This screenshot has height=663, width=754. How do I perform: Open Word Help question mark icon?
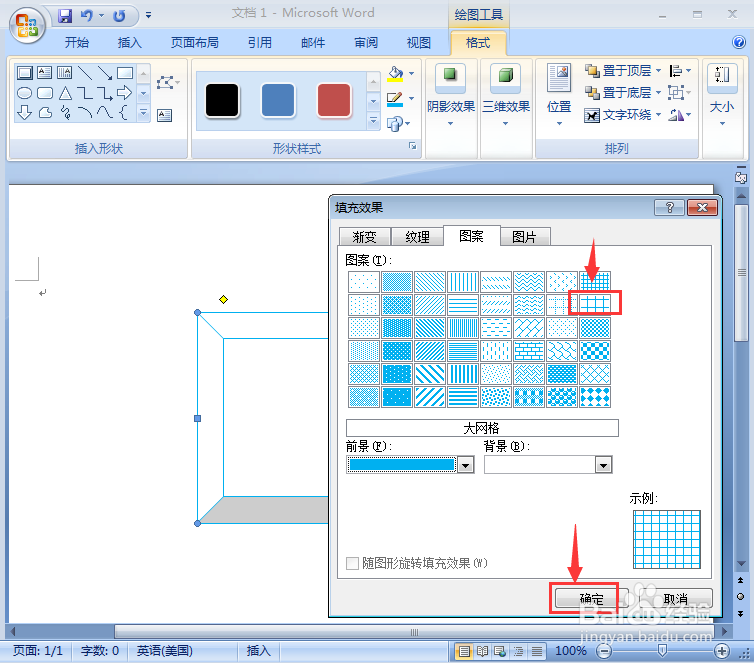tap(739, 42)
